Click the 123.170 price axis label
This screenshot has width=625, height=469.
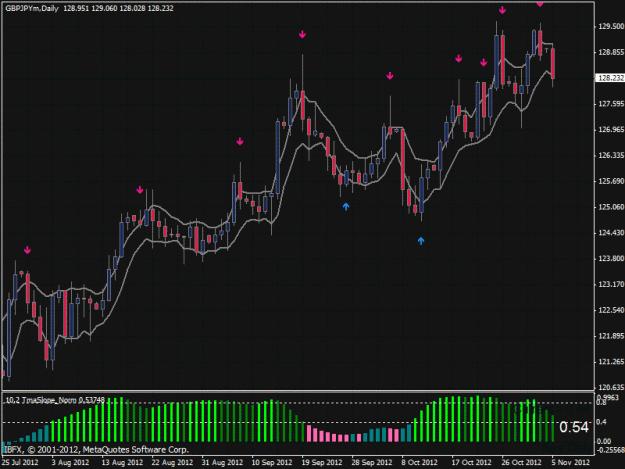[611, 285]
